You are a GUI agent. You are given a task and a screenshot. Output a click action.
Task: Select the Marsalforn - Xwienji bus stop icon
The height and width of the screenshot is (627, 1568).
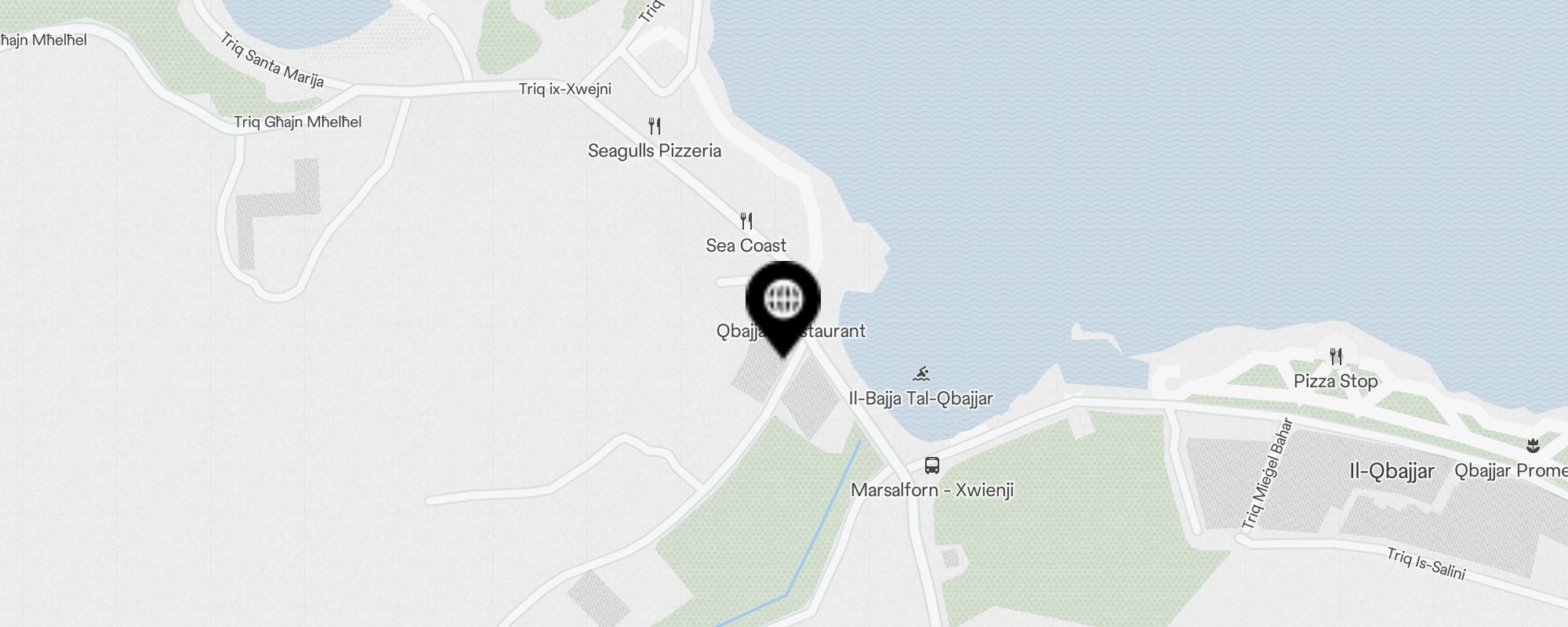(931, 466)
